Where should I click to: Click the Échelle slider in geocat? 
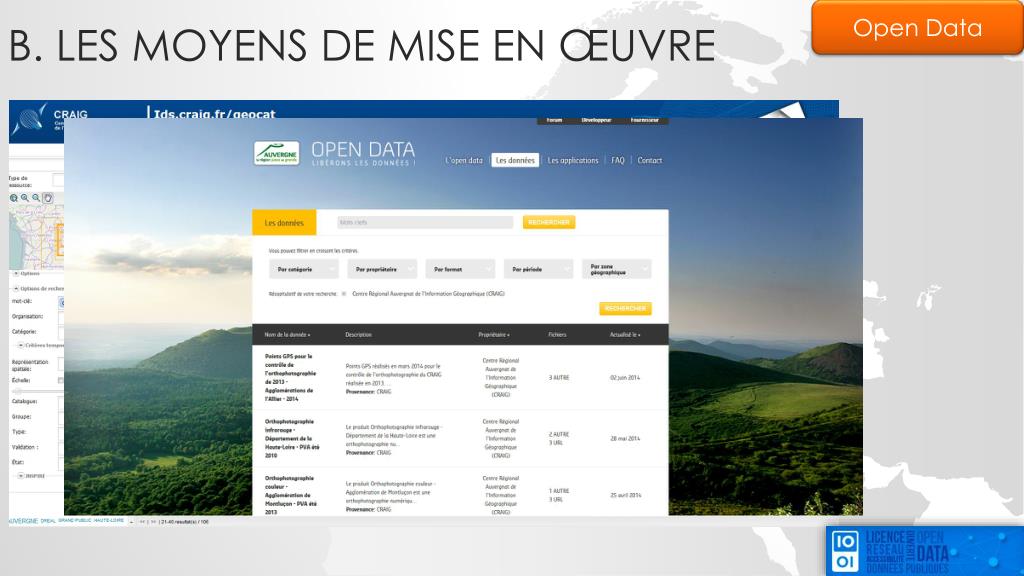pyautogui.click(x=37, y=391)
